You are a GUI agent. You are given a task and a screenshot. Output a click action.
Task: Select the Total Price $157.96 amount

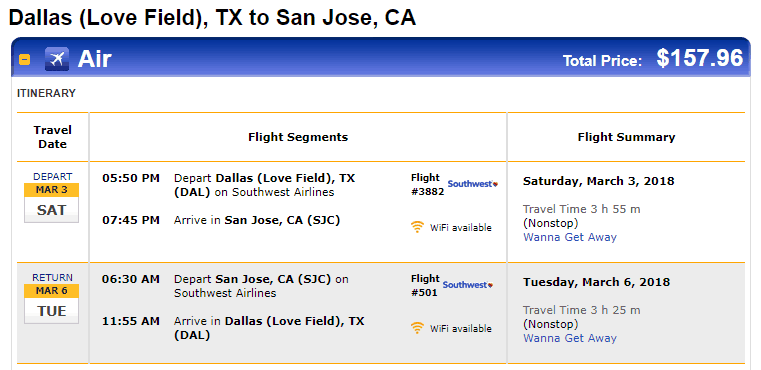tap(699, 58)
